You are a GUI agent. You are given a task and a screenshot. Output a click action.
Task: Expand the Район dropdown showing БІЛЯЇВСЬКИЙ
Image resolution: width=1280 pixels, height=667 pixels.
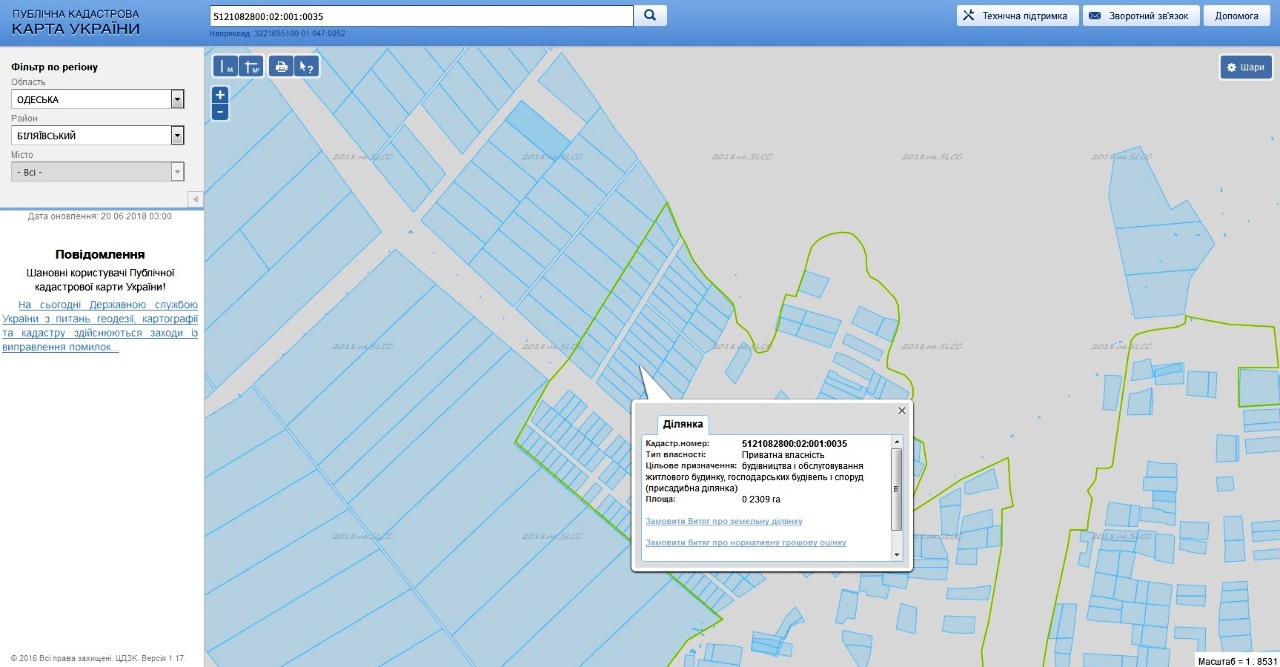[x=177, y=136]
